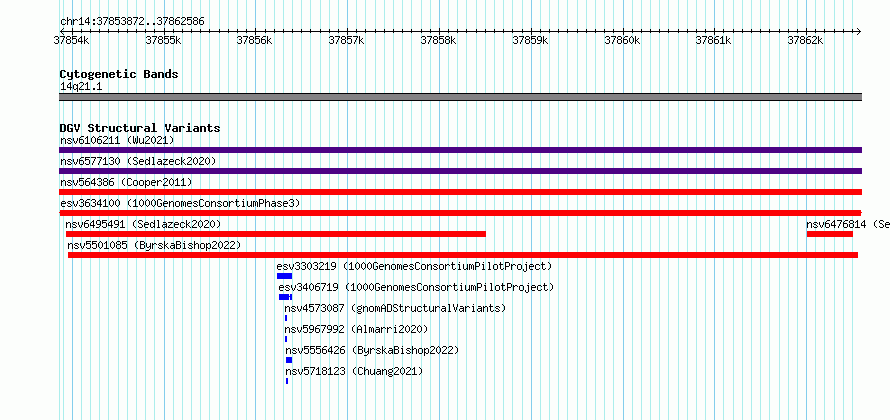
Task: Click the left arrowhead of the ruler
Action: [62, 31]
